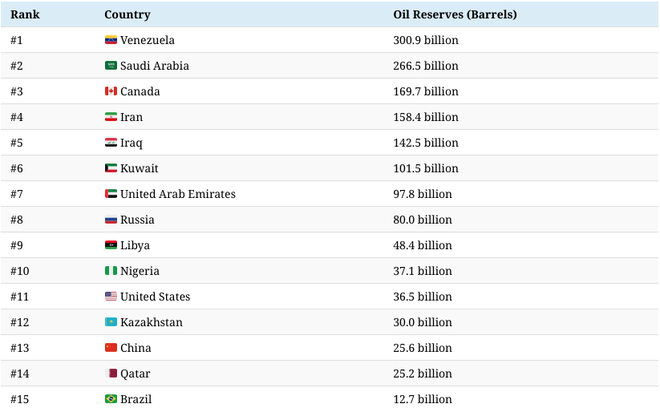This screenshot has height=416, width=660.
Task: Click the Russia flag icon
Action: click(x=111, y=220)
